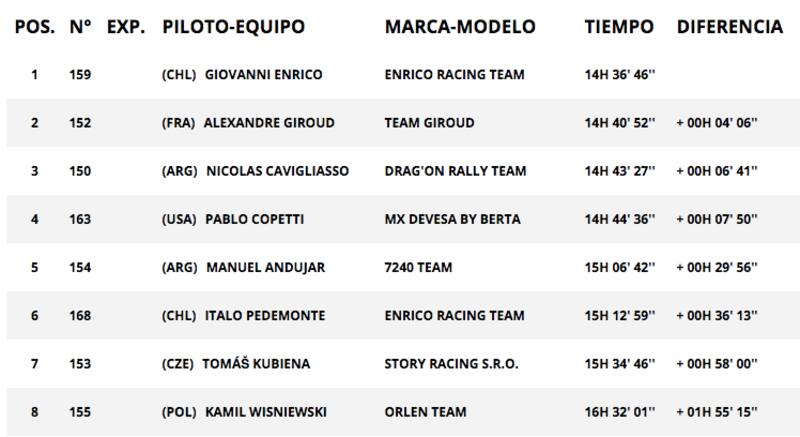The height and width of the screenshot is (437, 800).
Task: Select pilot Alexandre Giroud
Action: [x=269, y=123]
